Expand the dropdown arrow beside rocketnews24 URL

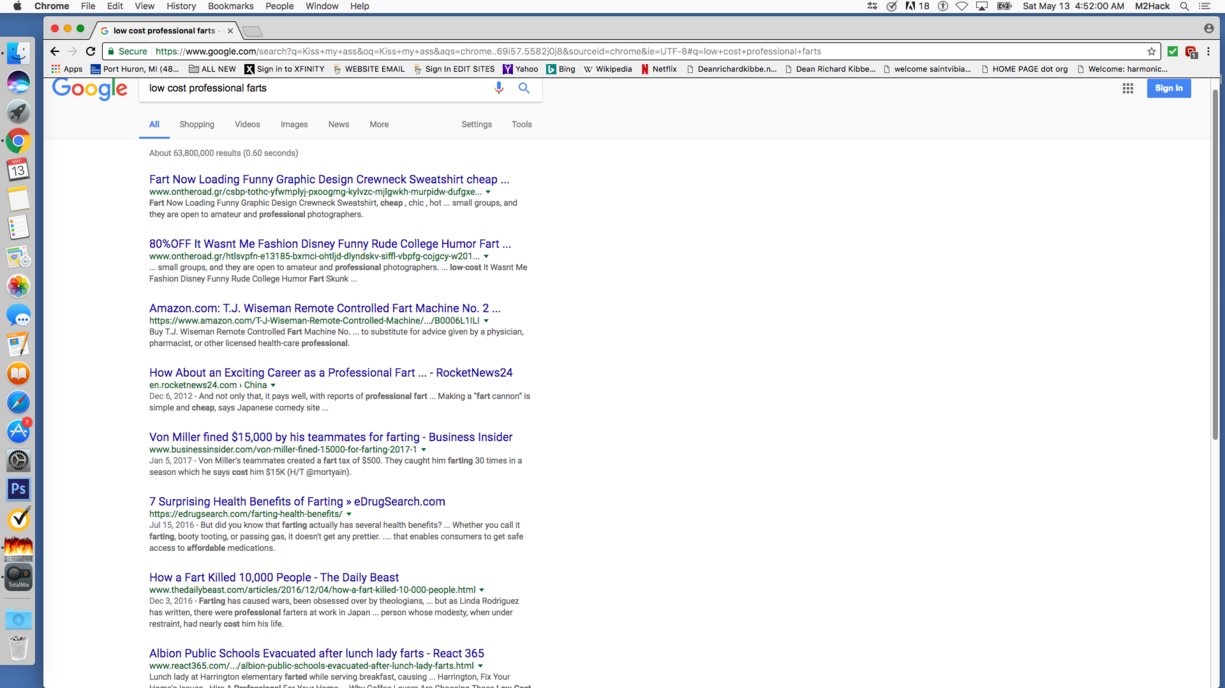(273, 386)
